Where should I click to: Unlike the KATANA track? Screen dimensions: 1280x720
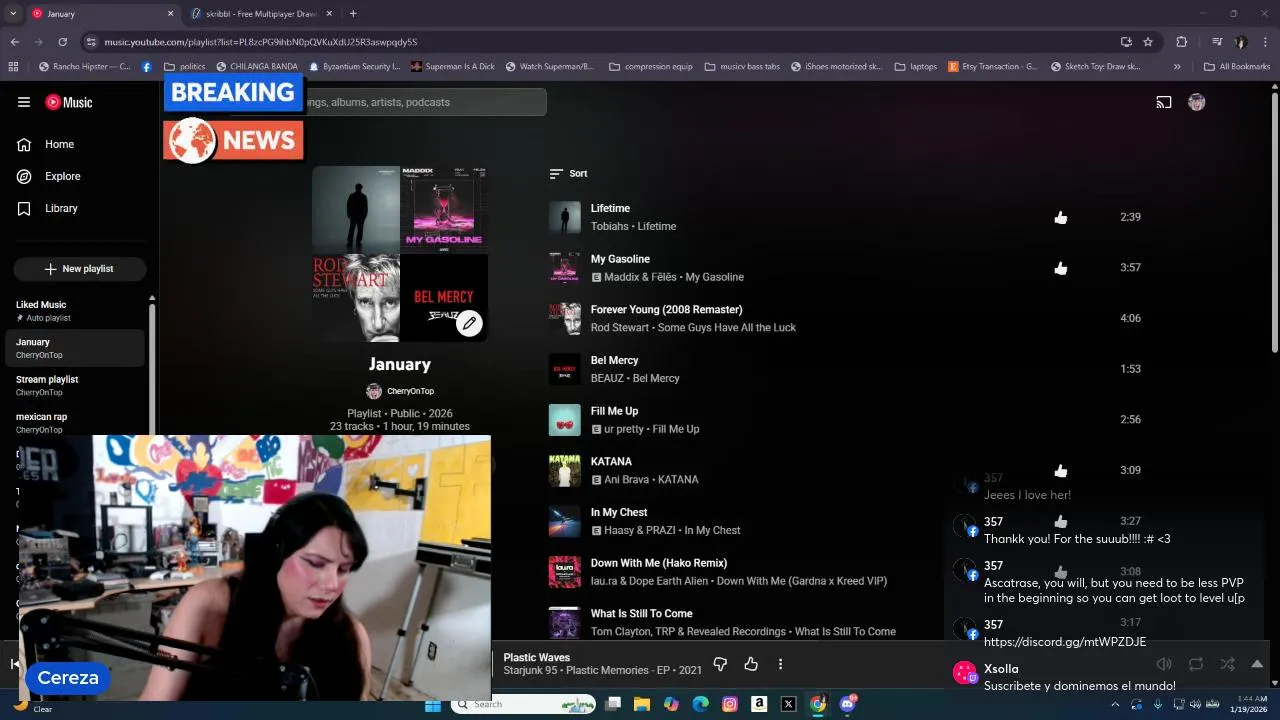(x=1061, y=470)
